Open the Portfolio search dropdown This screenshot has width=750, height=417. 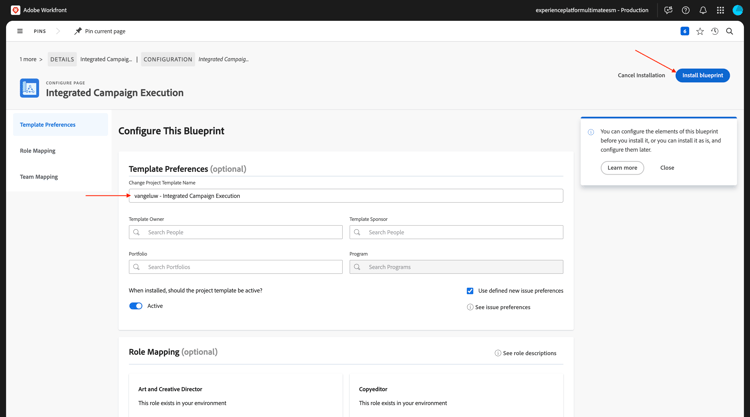235,267
